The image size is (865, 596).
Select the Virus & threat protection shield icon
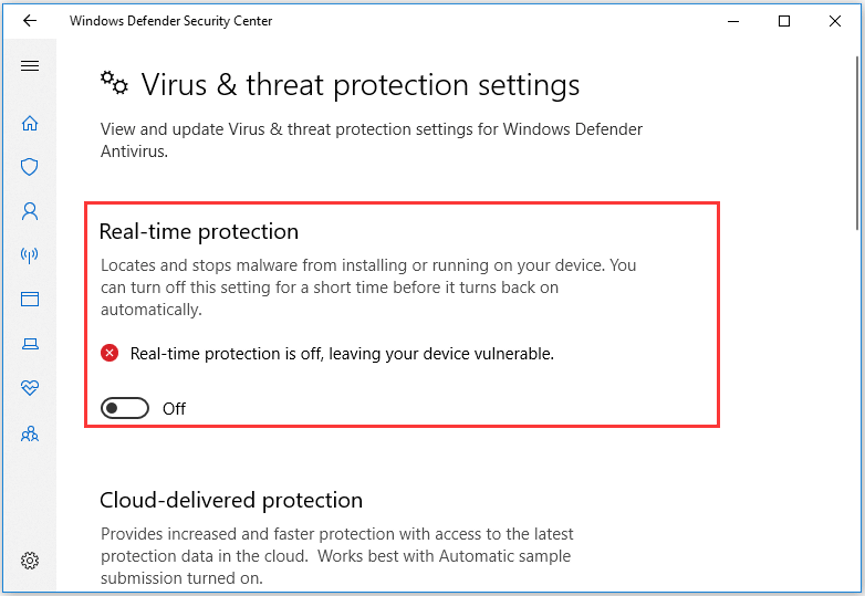[x=30, y=167]
